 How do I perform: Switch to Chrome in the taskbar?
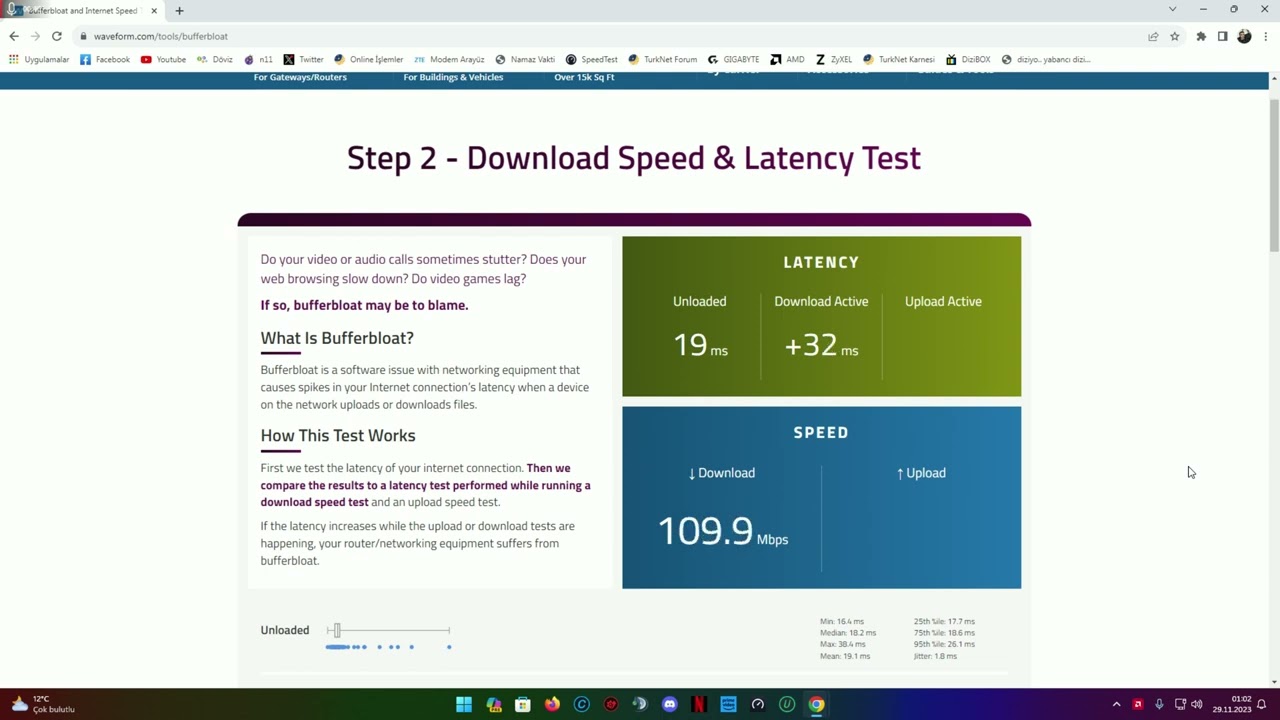[817, 704]
